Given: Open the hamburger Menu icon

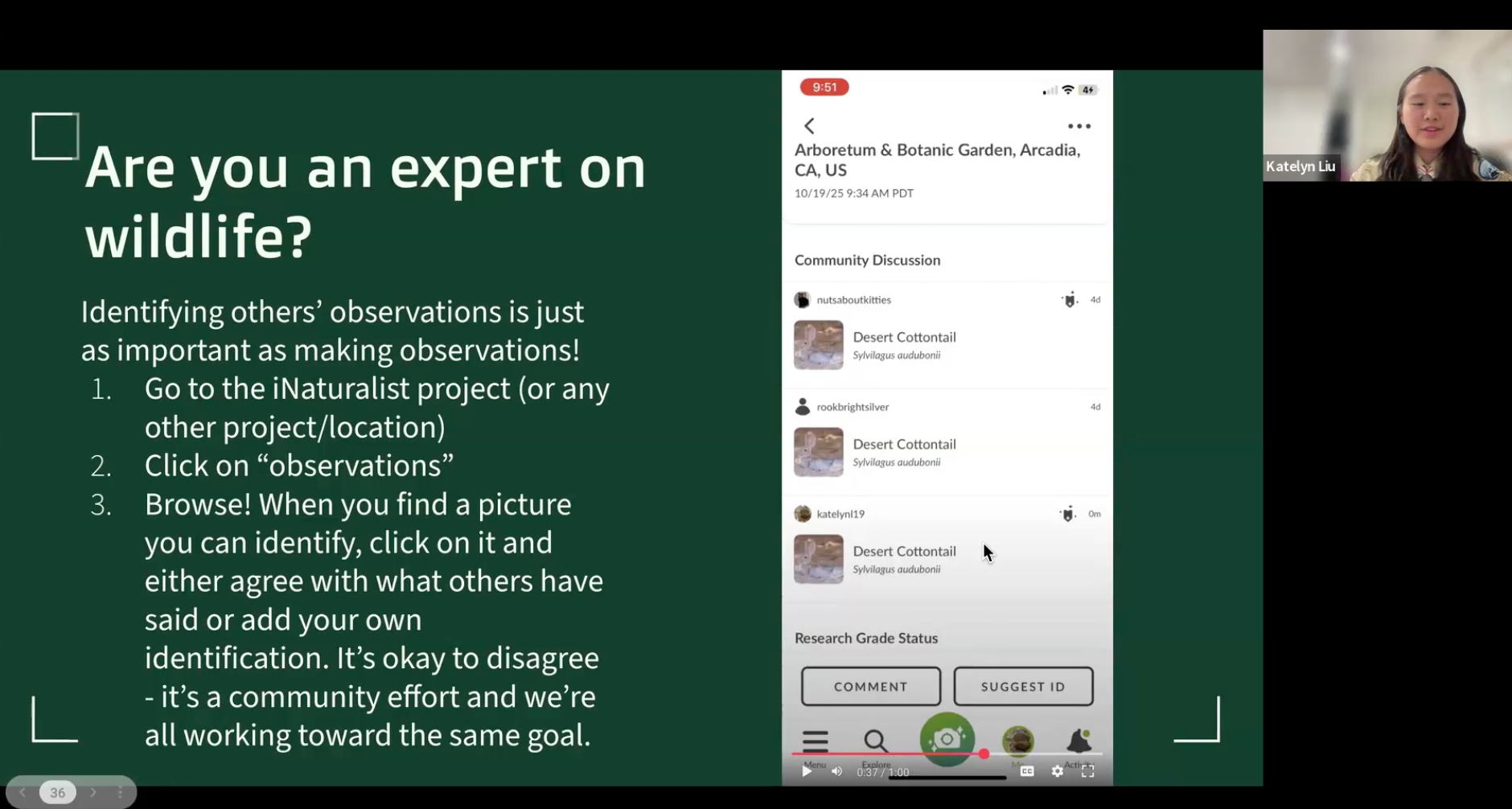Looking at the screenshot, I should [x=815, y=741].
